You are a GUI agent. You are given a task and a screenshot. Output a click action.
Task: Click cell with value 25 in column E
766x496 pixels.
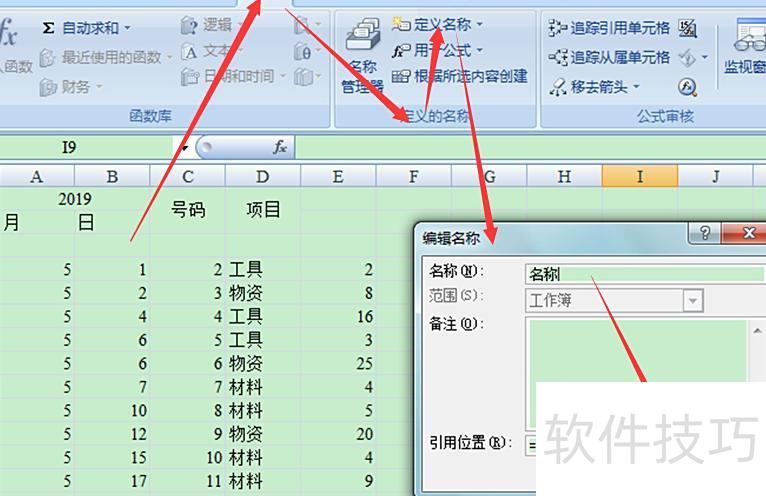coord(338,363)
